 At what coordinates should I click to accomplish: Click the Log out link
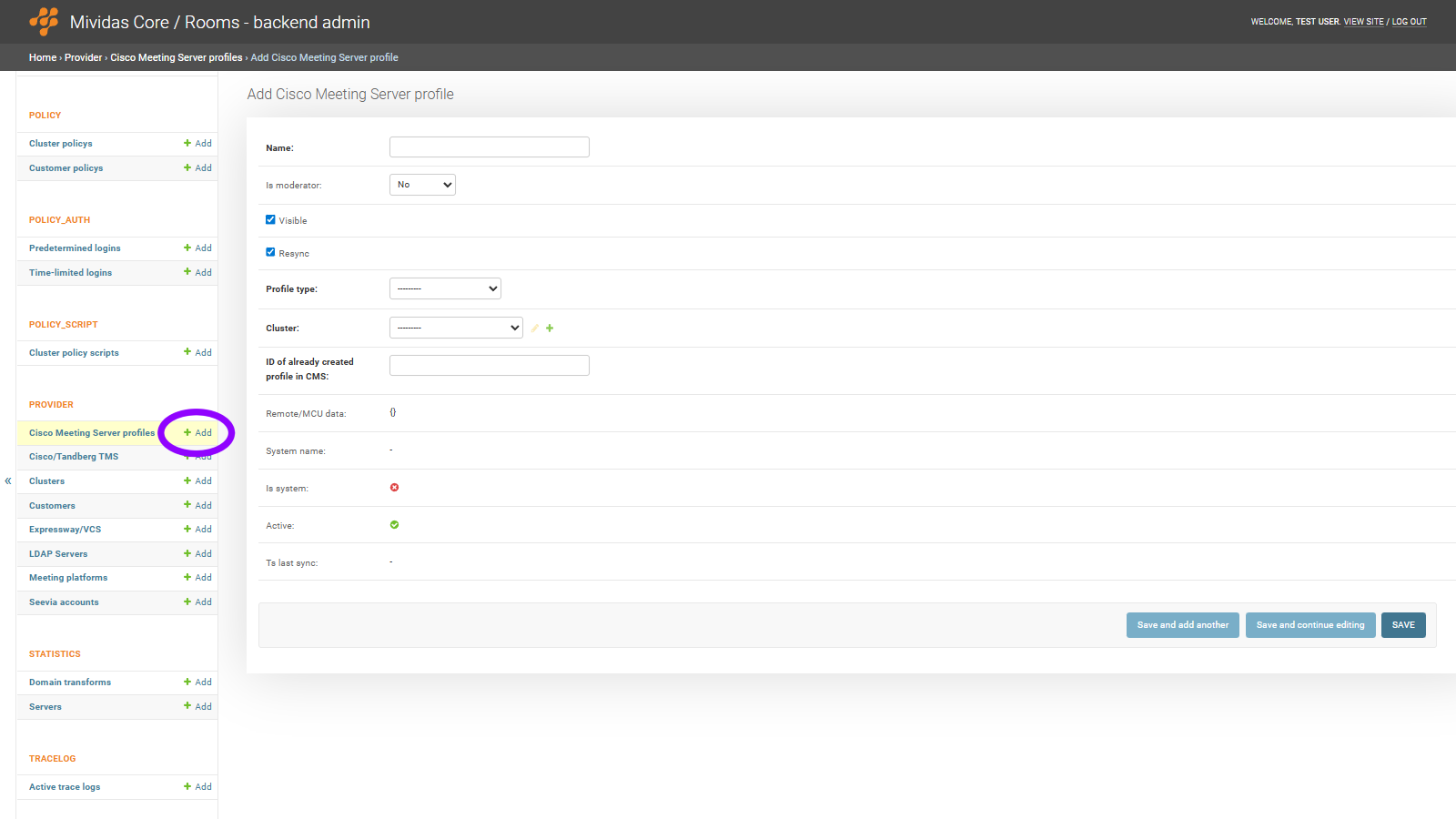coord(1409,22)
